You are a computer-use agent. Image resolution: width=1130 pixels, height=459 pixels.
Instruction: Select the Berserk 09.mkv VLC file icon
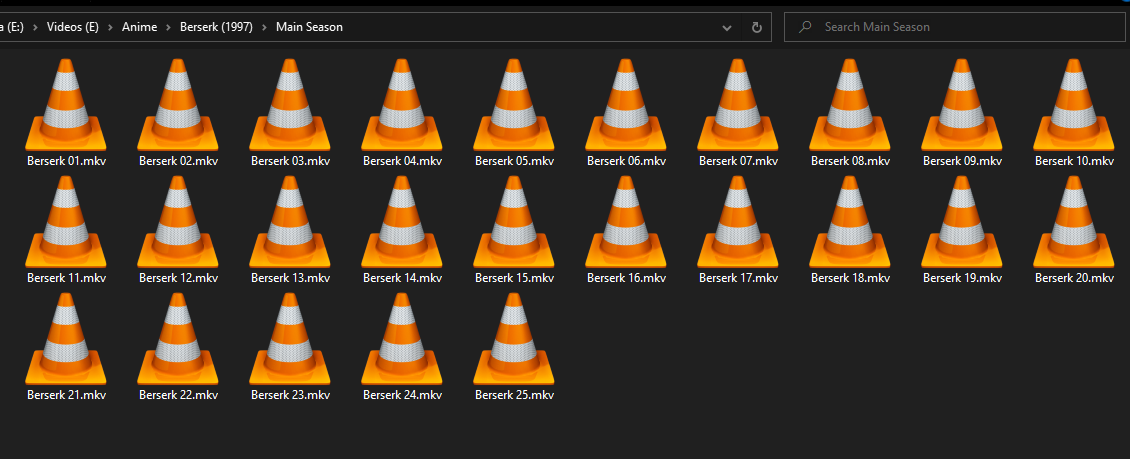[x=962, y=105]
